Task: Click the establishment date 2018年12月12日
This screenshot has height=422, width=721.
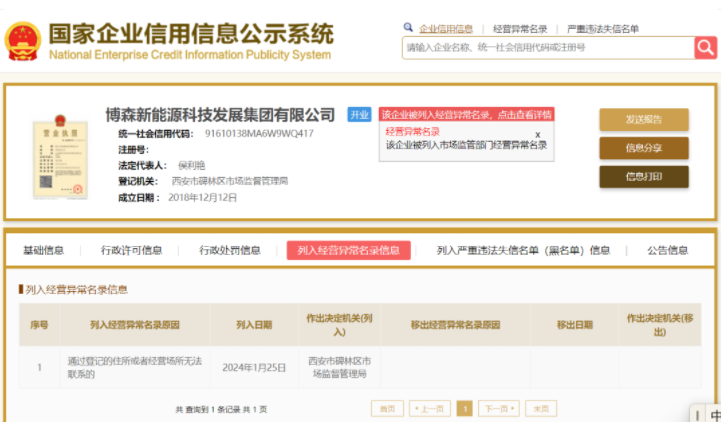Action: (x=202, y=198)
